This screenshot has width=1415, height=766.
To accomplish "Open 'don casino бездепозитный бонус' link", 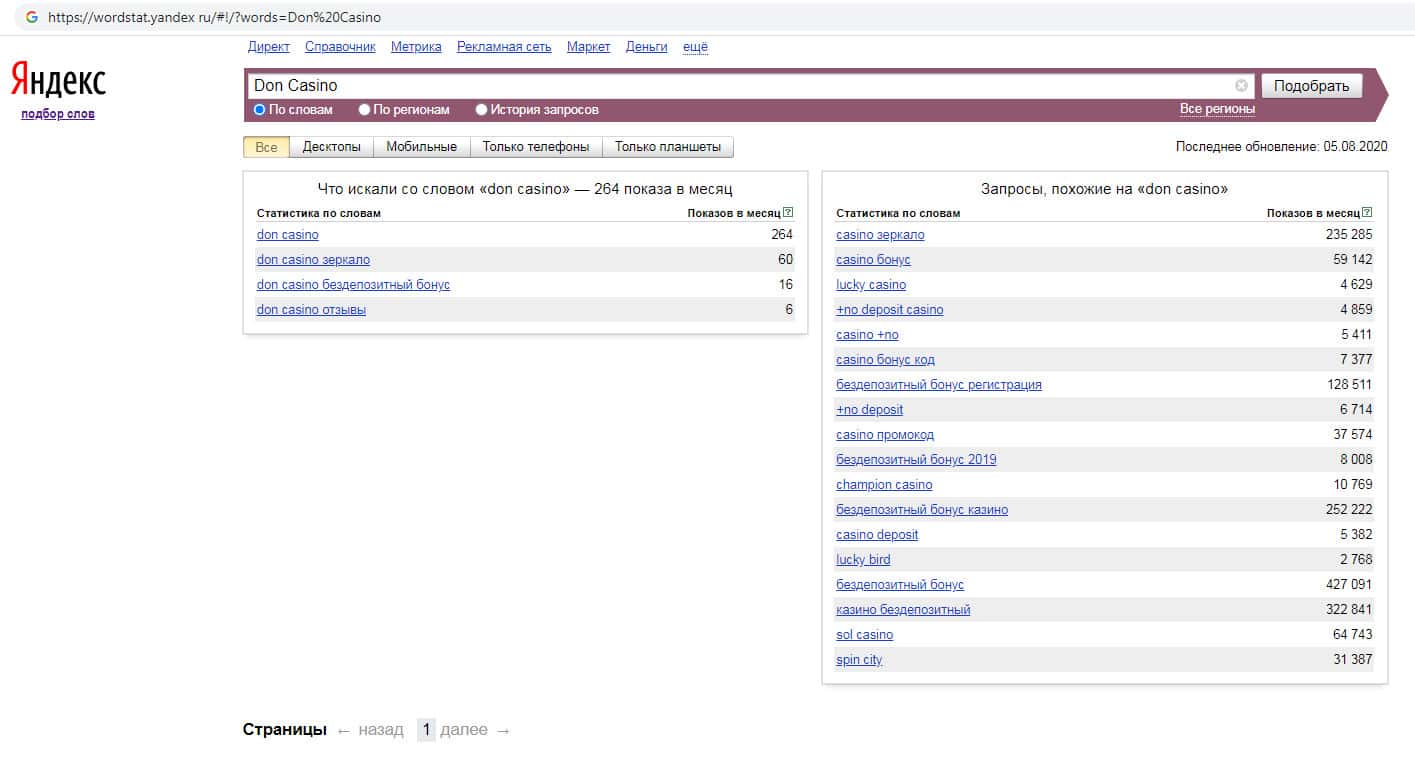I will [353, 285].
